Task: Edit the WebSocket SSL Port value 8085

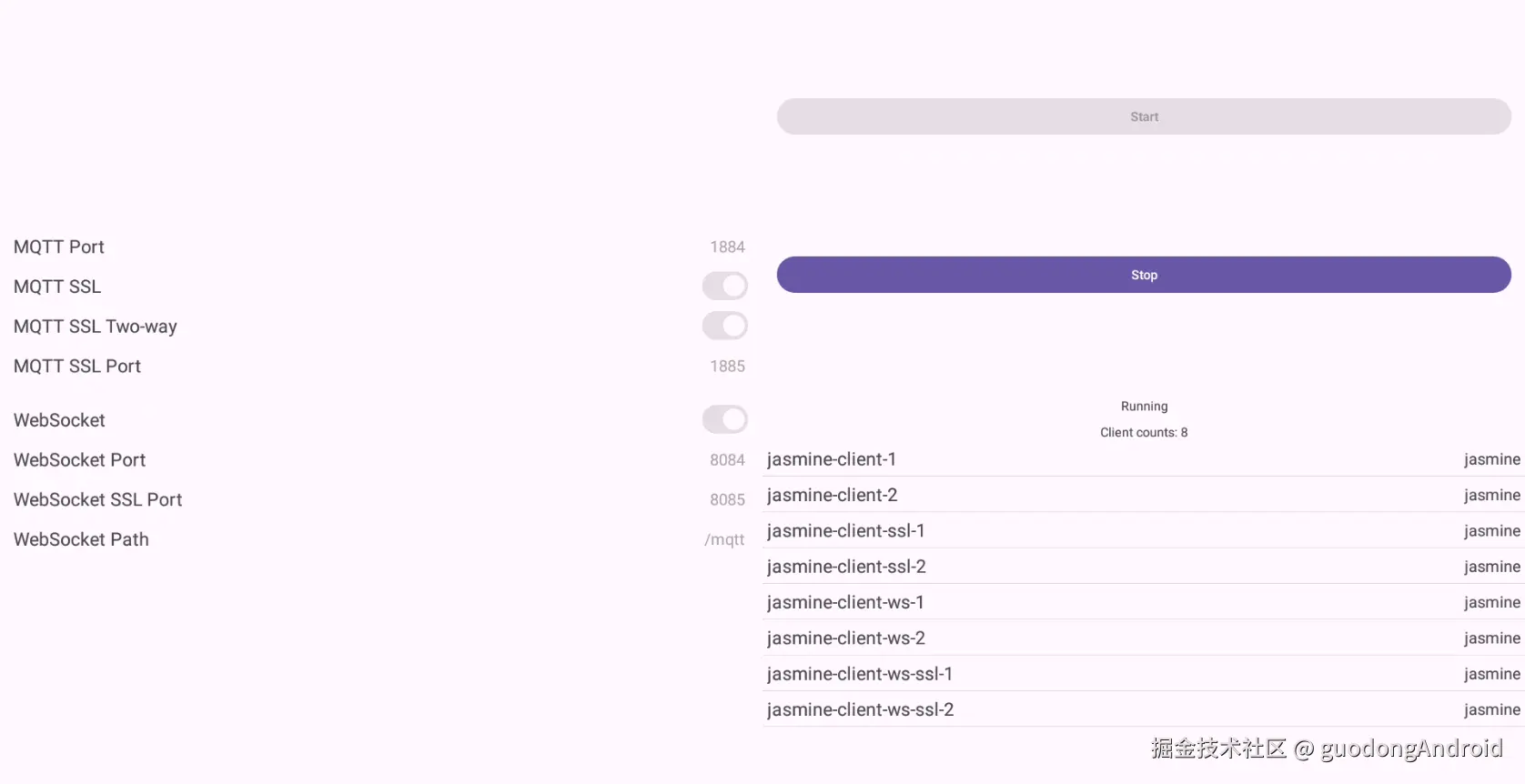Action: pyautogui.click(x=727, y=500)
